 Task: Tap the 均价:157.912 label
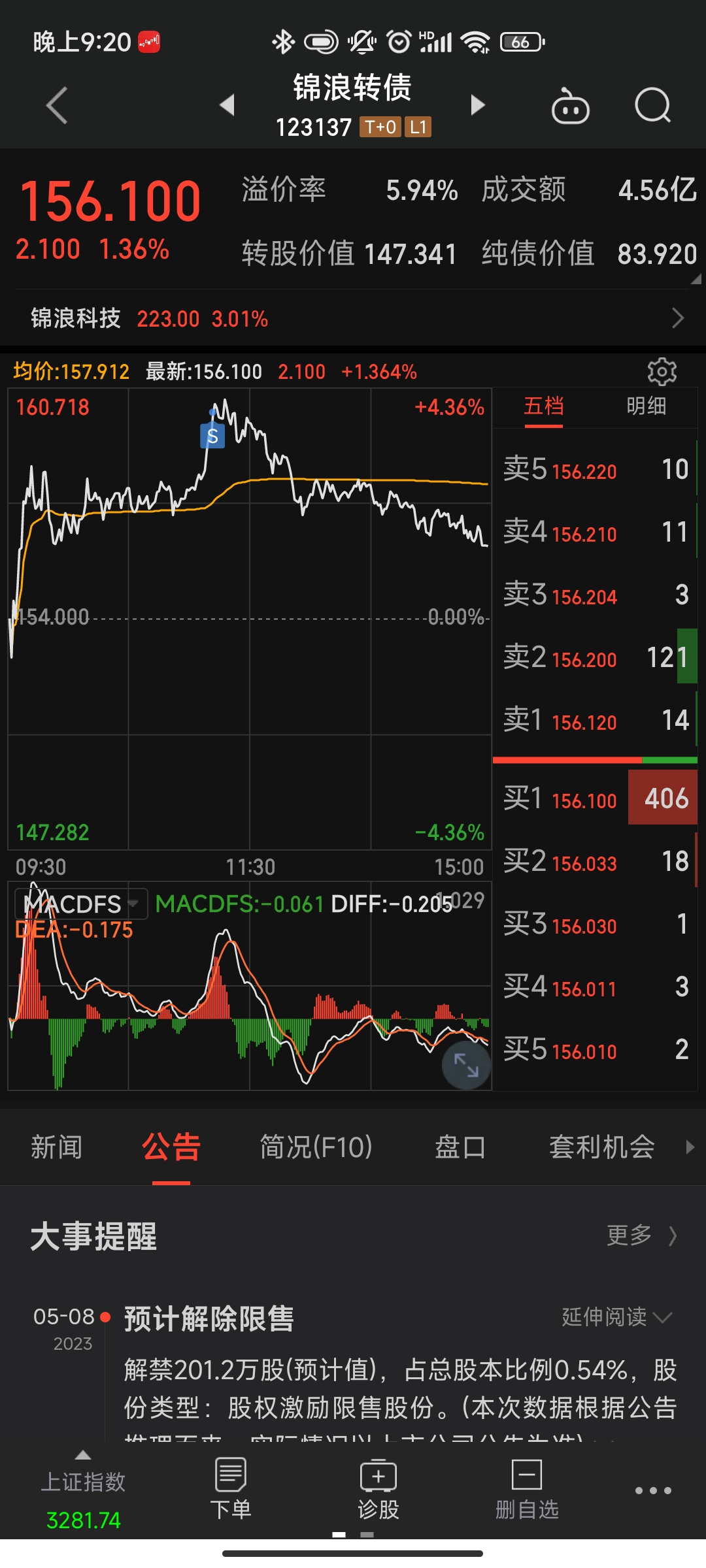(x=71, y=372)
